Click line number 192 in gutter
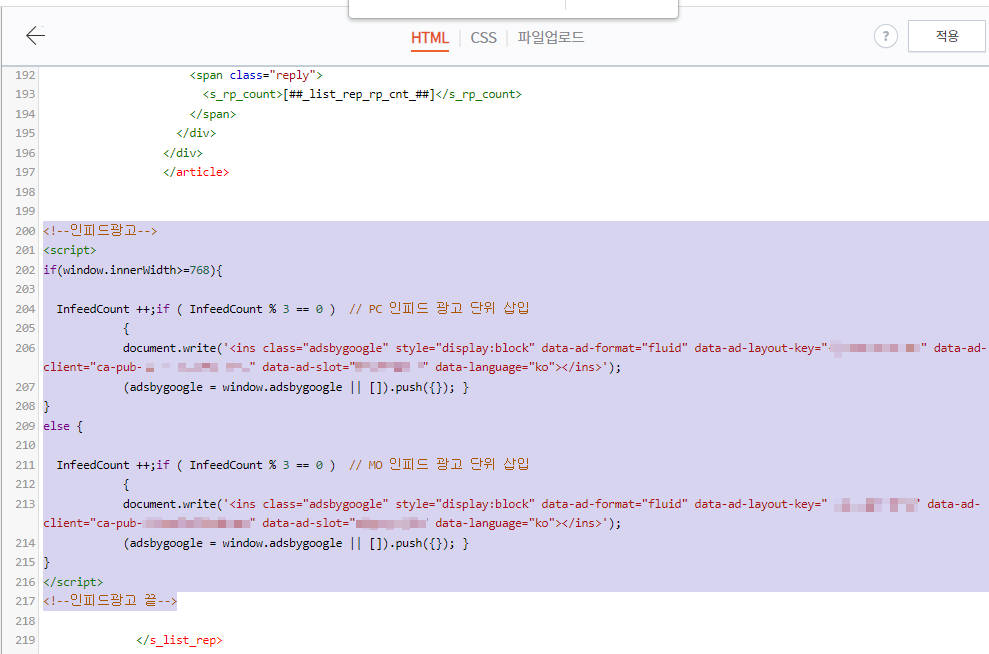 point(25,75)
